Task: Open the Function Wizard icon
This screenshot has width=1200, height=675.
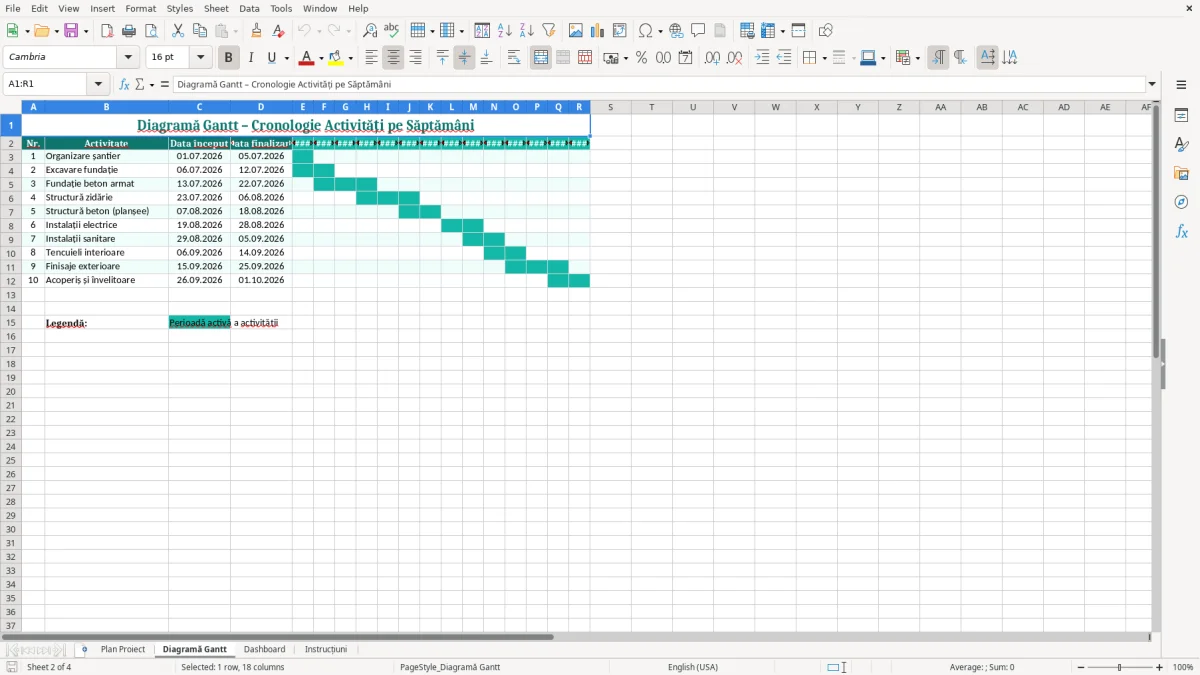Action: (125, 85)
